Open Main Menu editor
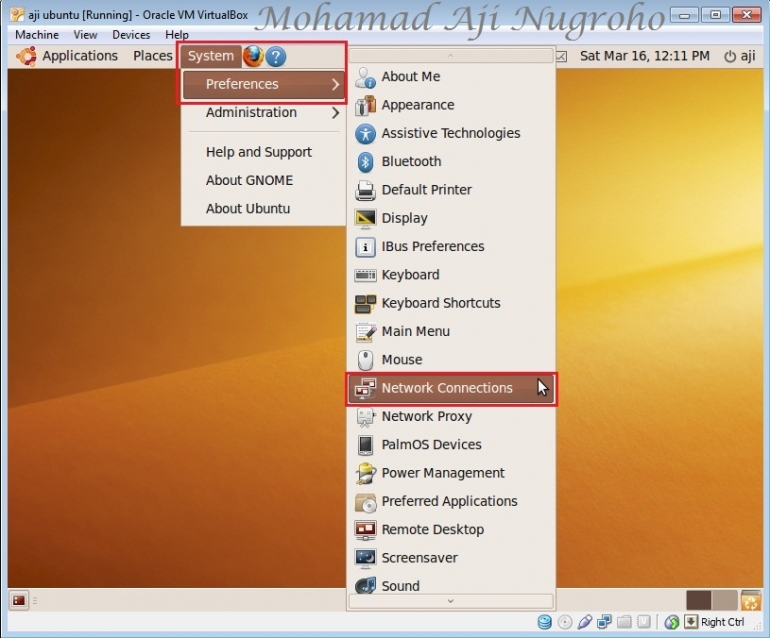 tap(451, 332)
